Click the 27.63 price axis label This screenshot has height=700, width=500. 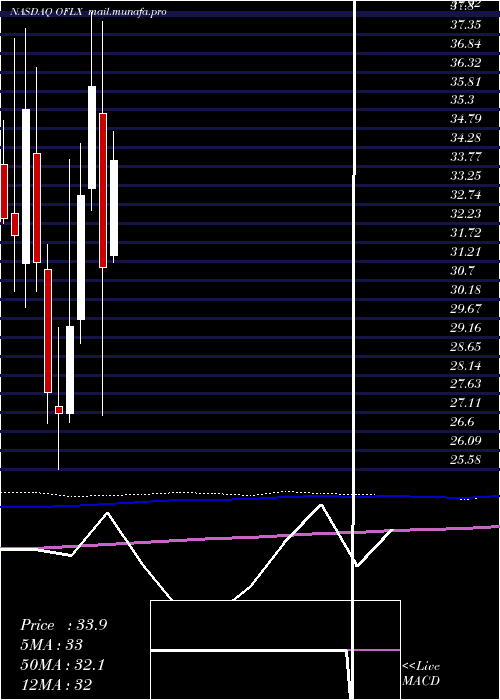466,383
